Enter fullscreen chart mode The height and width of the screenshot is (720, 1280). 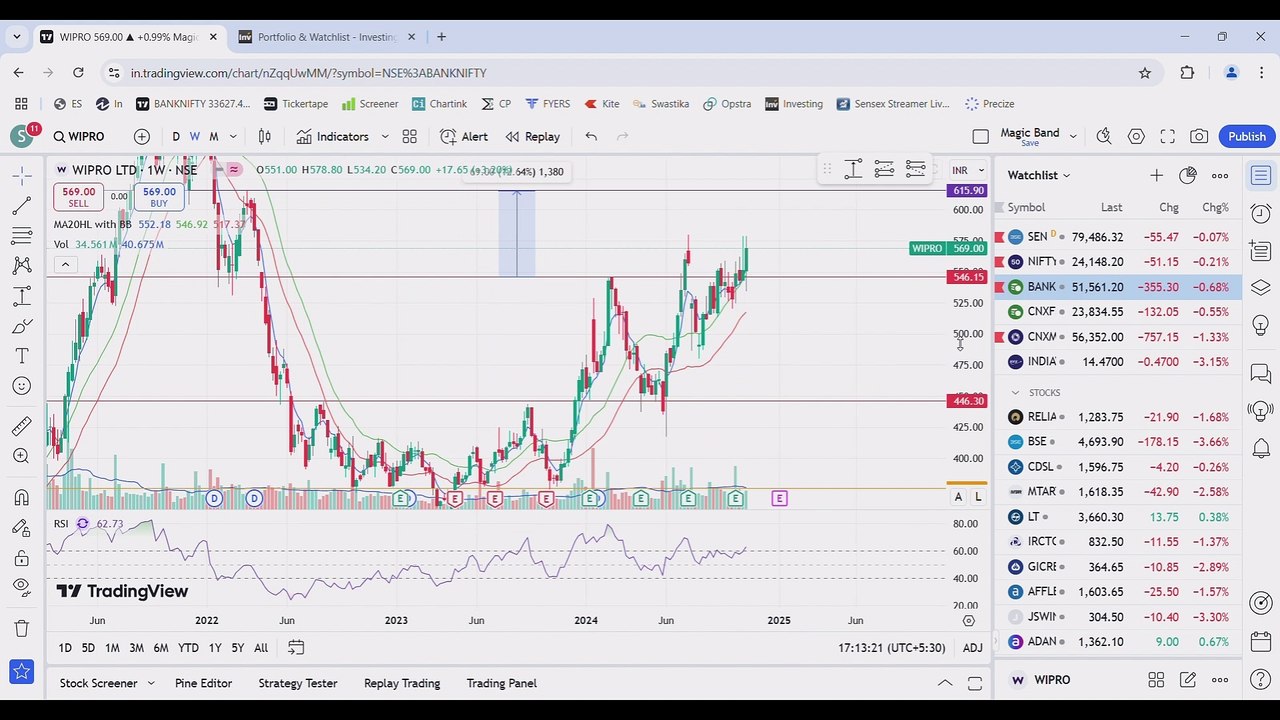[1167, 137]
